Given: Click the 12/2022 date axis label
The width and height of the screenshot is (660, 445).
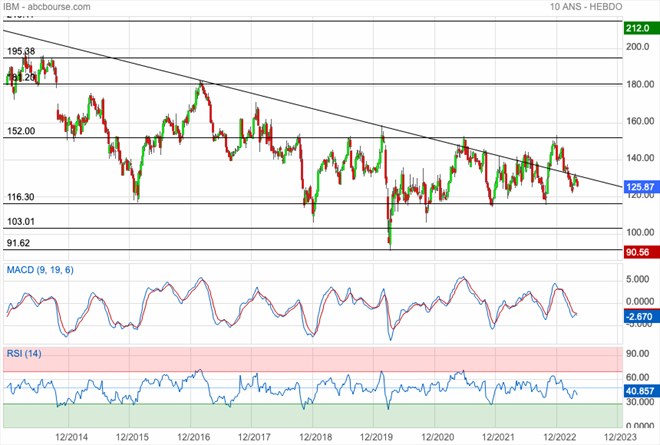Looking at the screenshot, I should click(559, 437).
